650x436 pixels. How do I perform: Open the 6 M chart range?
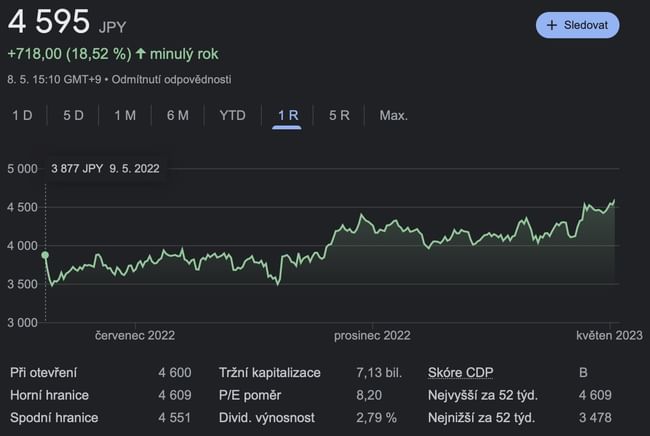coord(177,115)
